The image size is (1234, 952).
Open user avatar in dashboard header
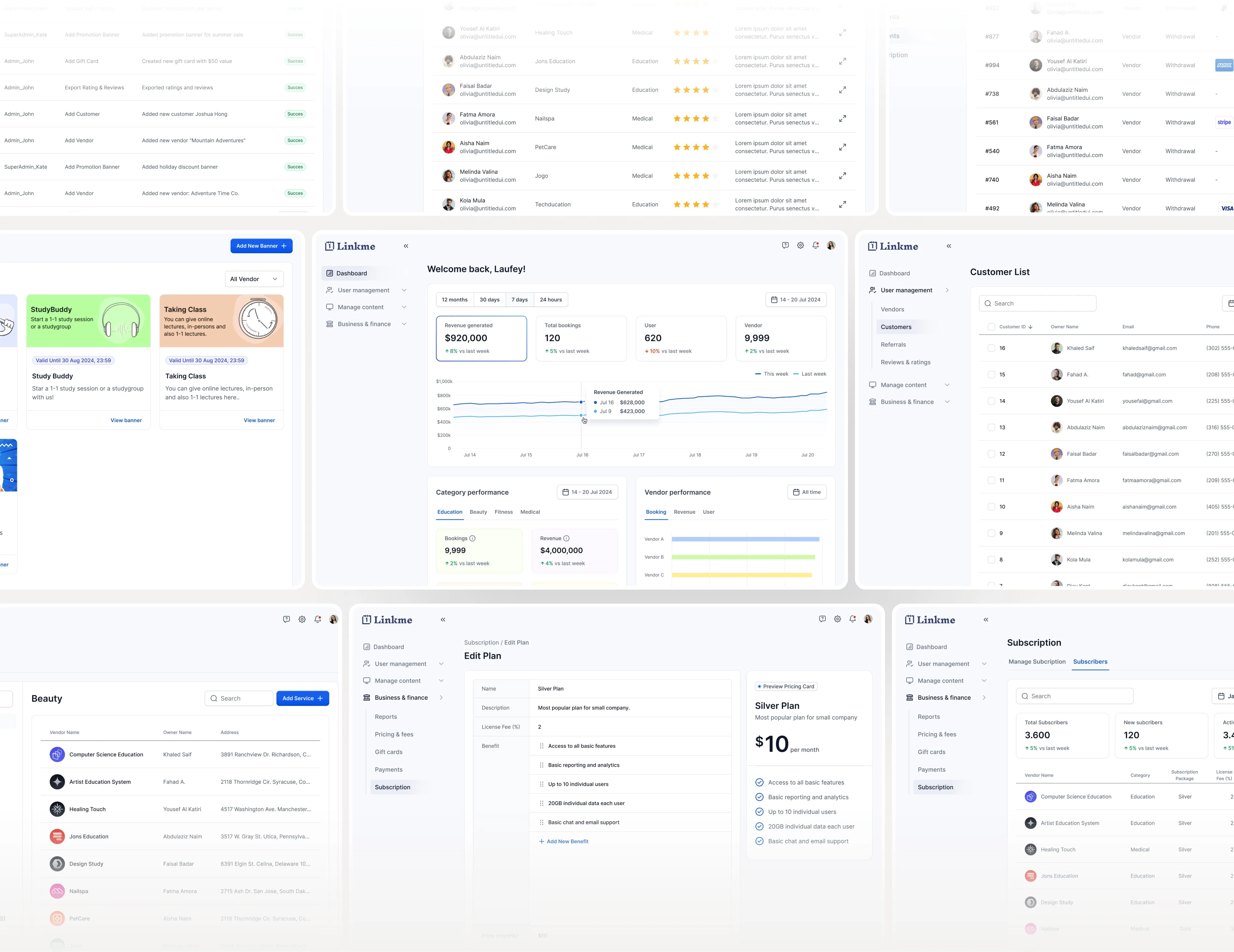(831, 245)
